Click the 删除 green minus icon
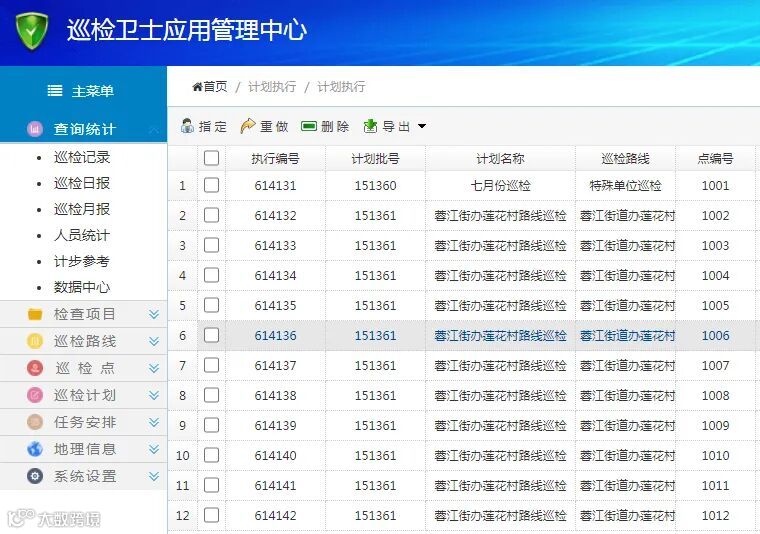This screenshot has width=760, height=534. point(309,126)
